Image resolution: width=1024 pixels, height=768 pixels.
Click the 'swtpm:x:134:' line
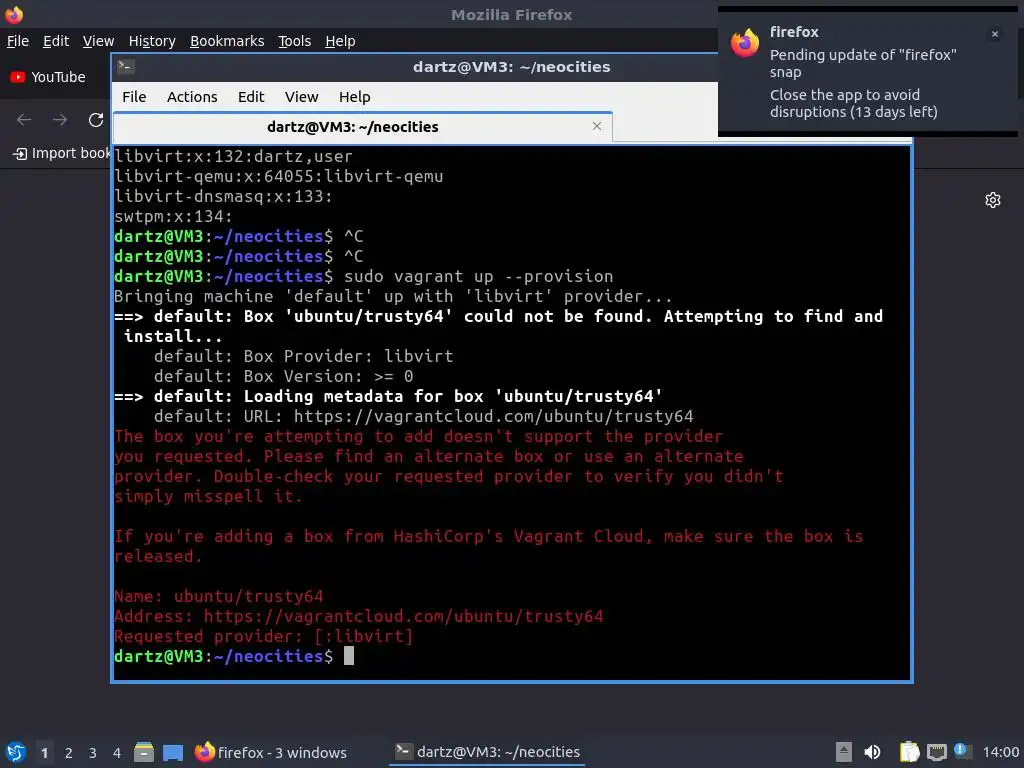(173, 216)
